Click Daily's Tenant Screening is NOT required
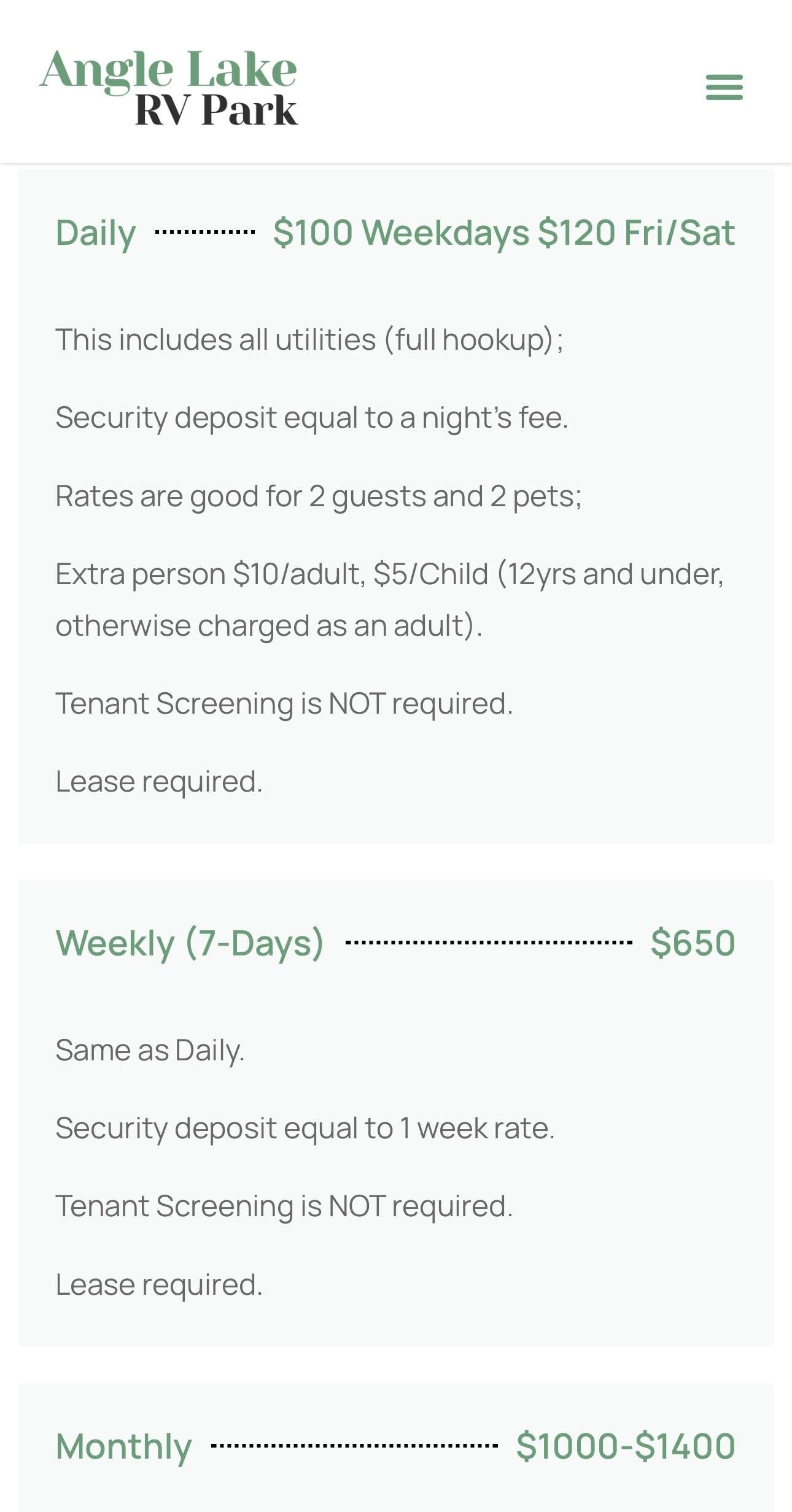Viewport: 792px width, 1512px height. tap(284, 703)
